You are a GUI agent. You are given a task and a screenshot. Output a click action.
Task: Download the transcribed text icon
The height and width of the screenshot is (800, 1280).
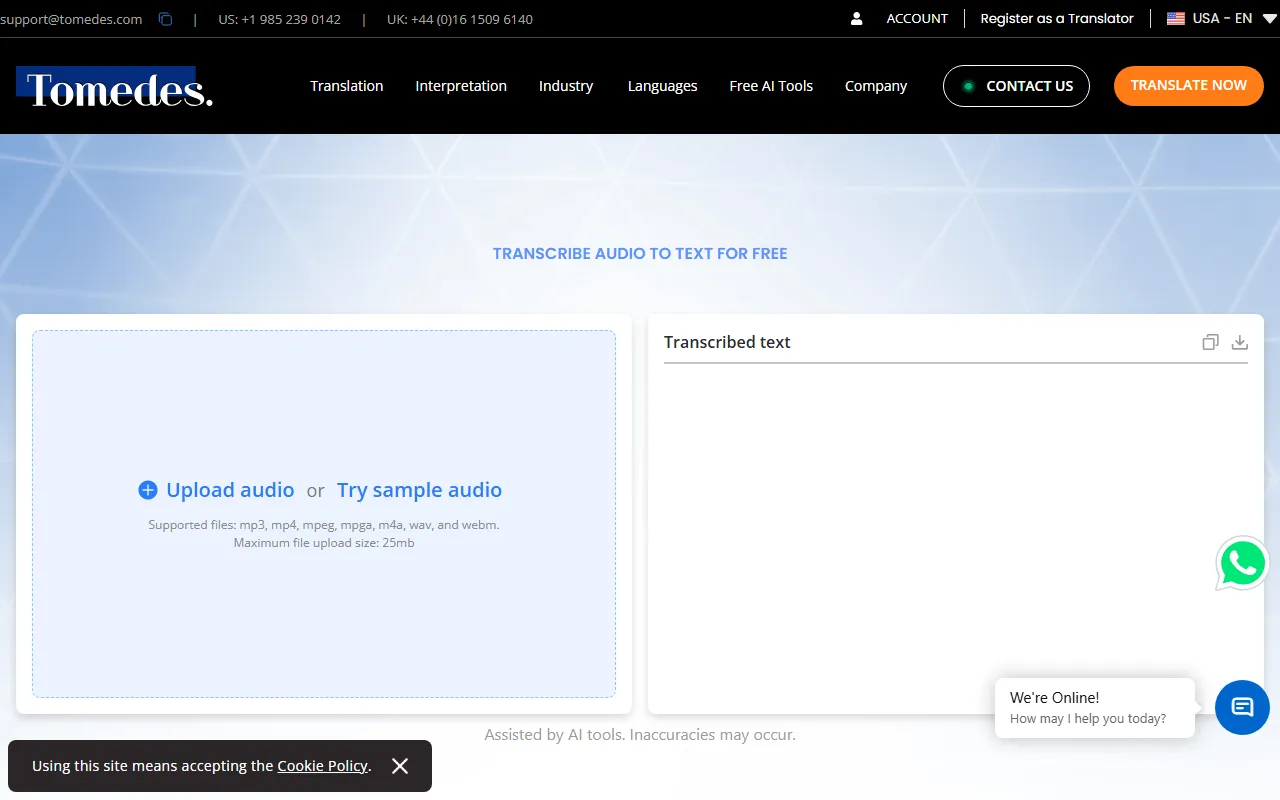[1240, 342]
